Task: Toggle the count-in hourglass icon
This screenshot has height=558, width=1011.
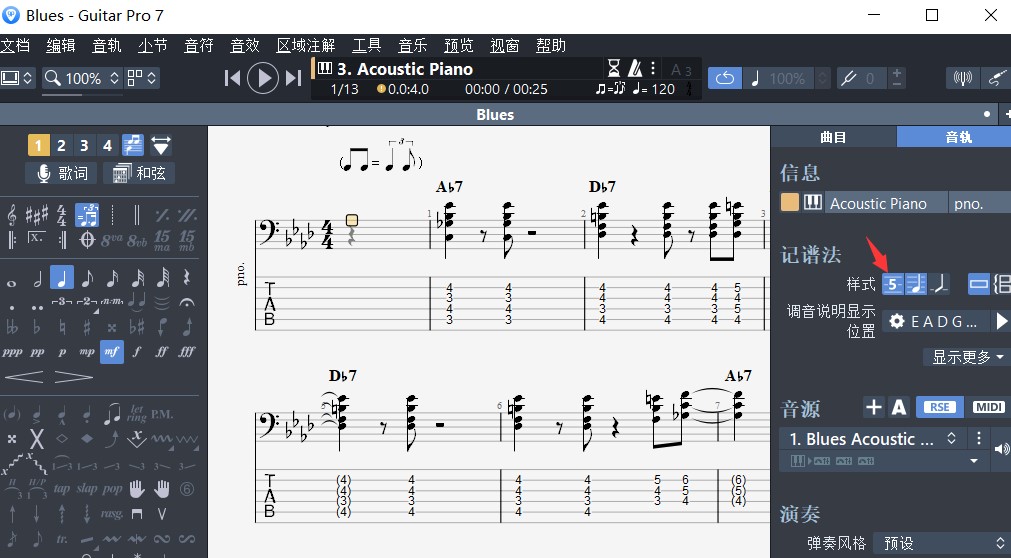Action: coord(614,68)
